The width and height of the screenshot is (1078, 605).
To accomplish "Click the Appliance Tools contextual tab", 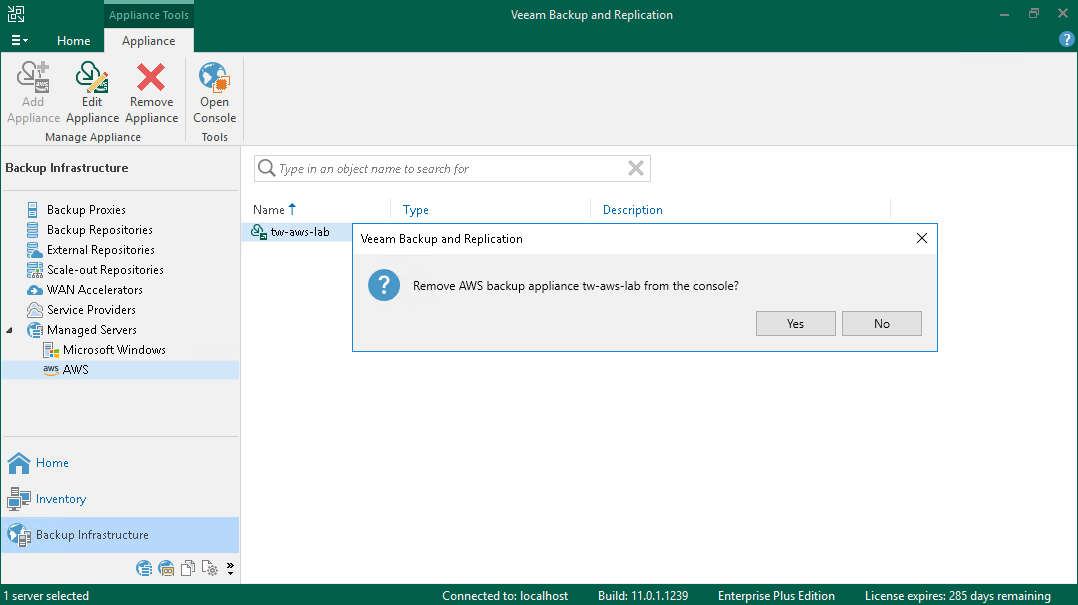I will [x=148, y=14].
